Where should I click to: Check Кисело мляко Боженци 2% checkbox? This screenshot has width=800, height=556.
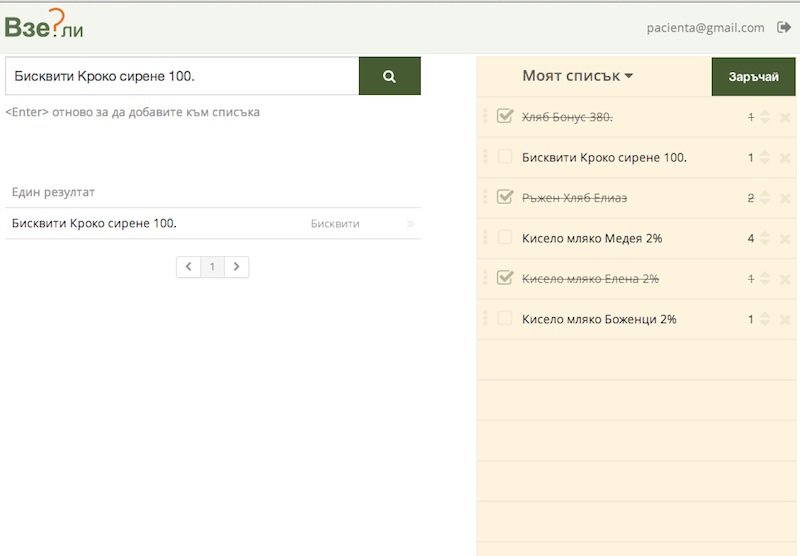(505, 318)
